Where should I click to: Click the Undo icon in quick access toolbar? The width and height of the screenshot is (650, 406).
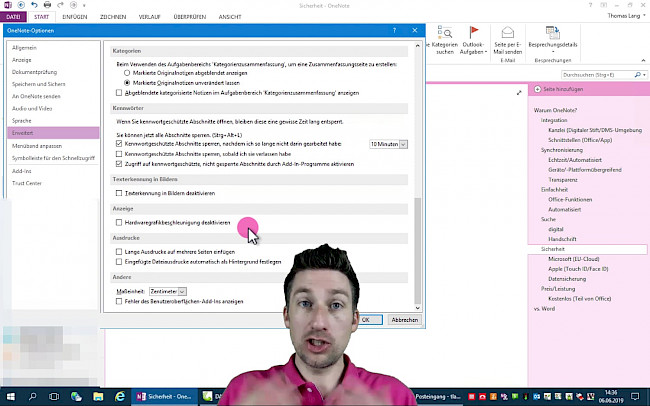[x=34, y=5]
